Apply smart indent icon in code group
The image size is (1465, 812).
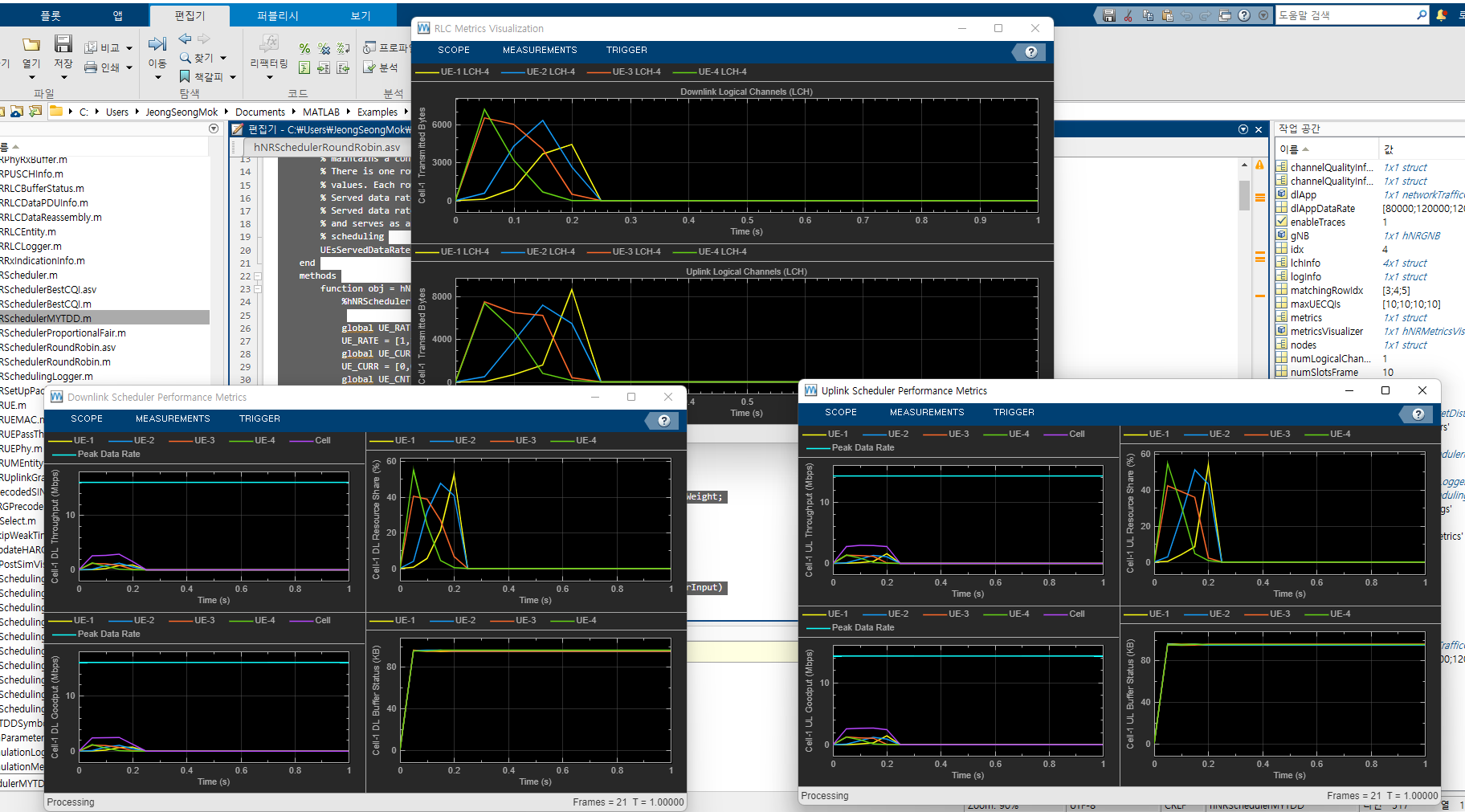point(304,68)
